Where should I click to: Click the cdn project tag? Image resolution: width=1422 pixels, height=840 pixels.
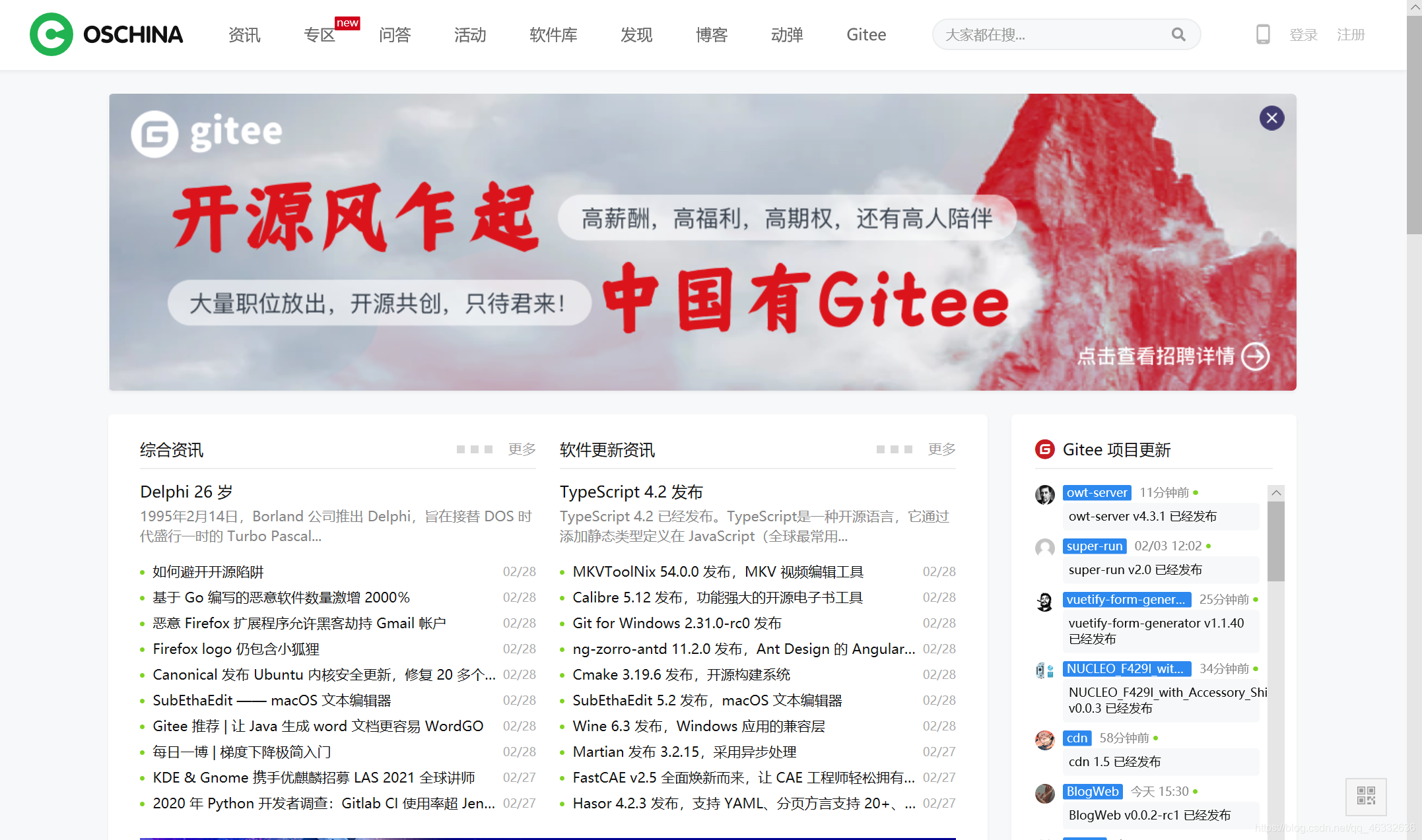coord(1077,738)
